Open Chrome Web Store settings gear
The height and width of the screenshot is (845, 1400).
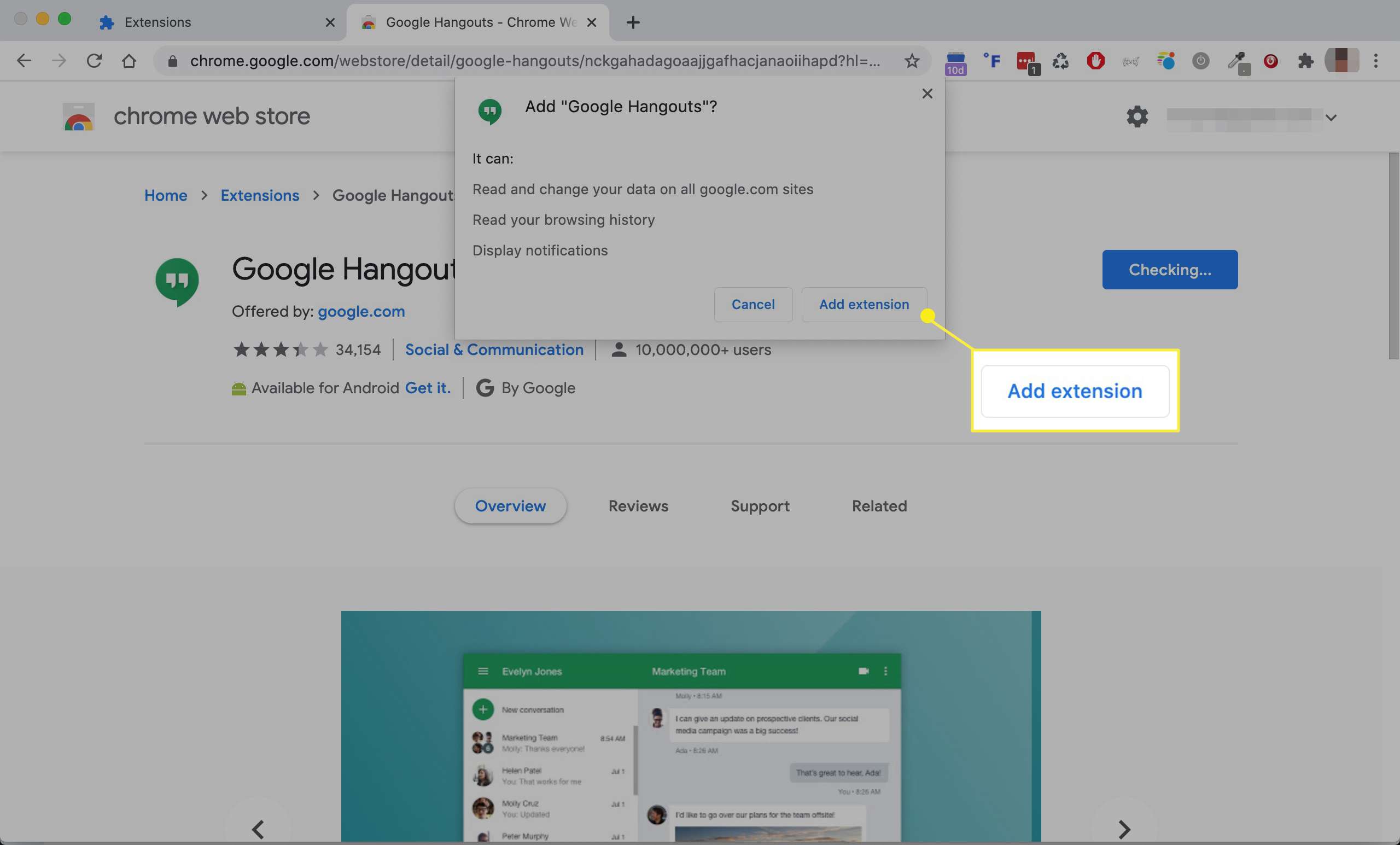click(1137, 116)
